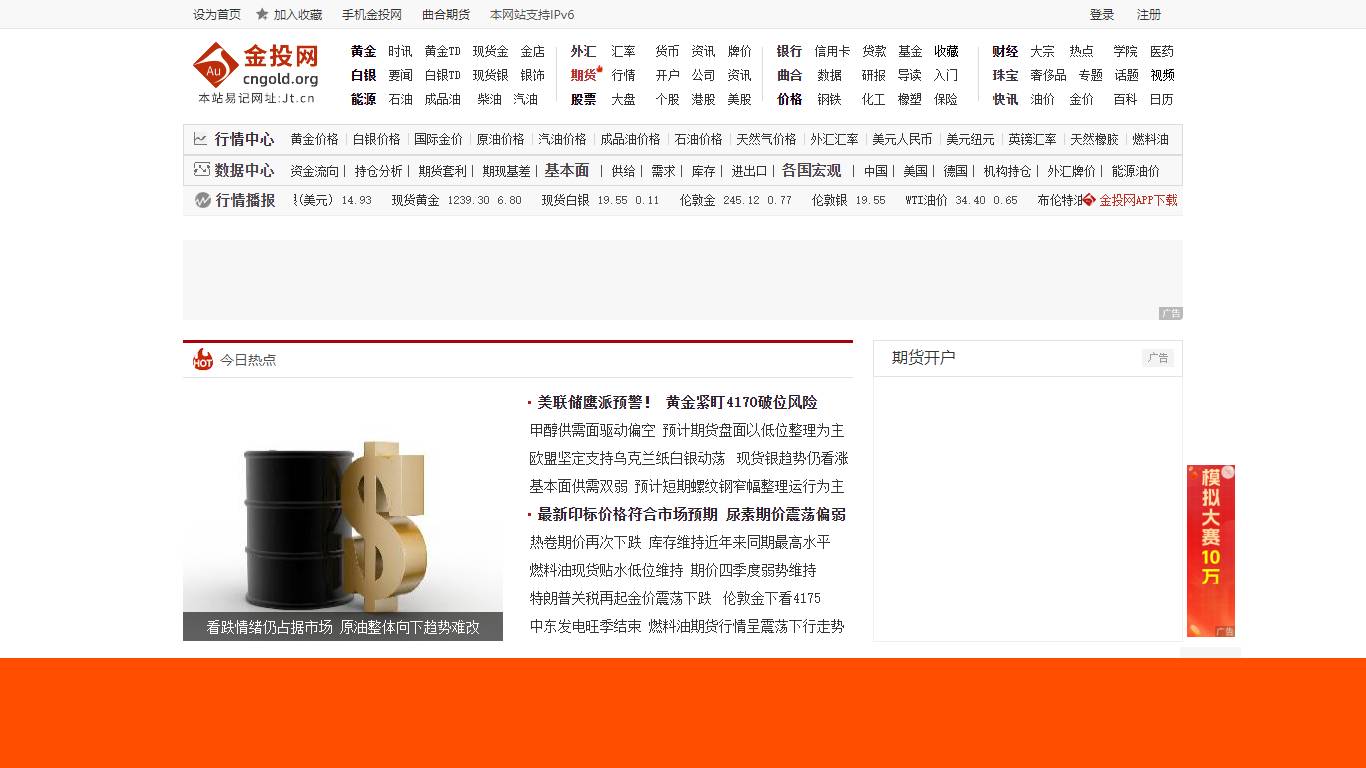
Task: Click the oil barrel dollar thumbnail image
Action: tap(343, 510)
